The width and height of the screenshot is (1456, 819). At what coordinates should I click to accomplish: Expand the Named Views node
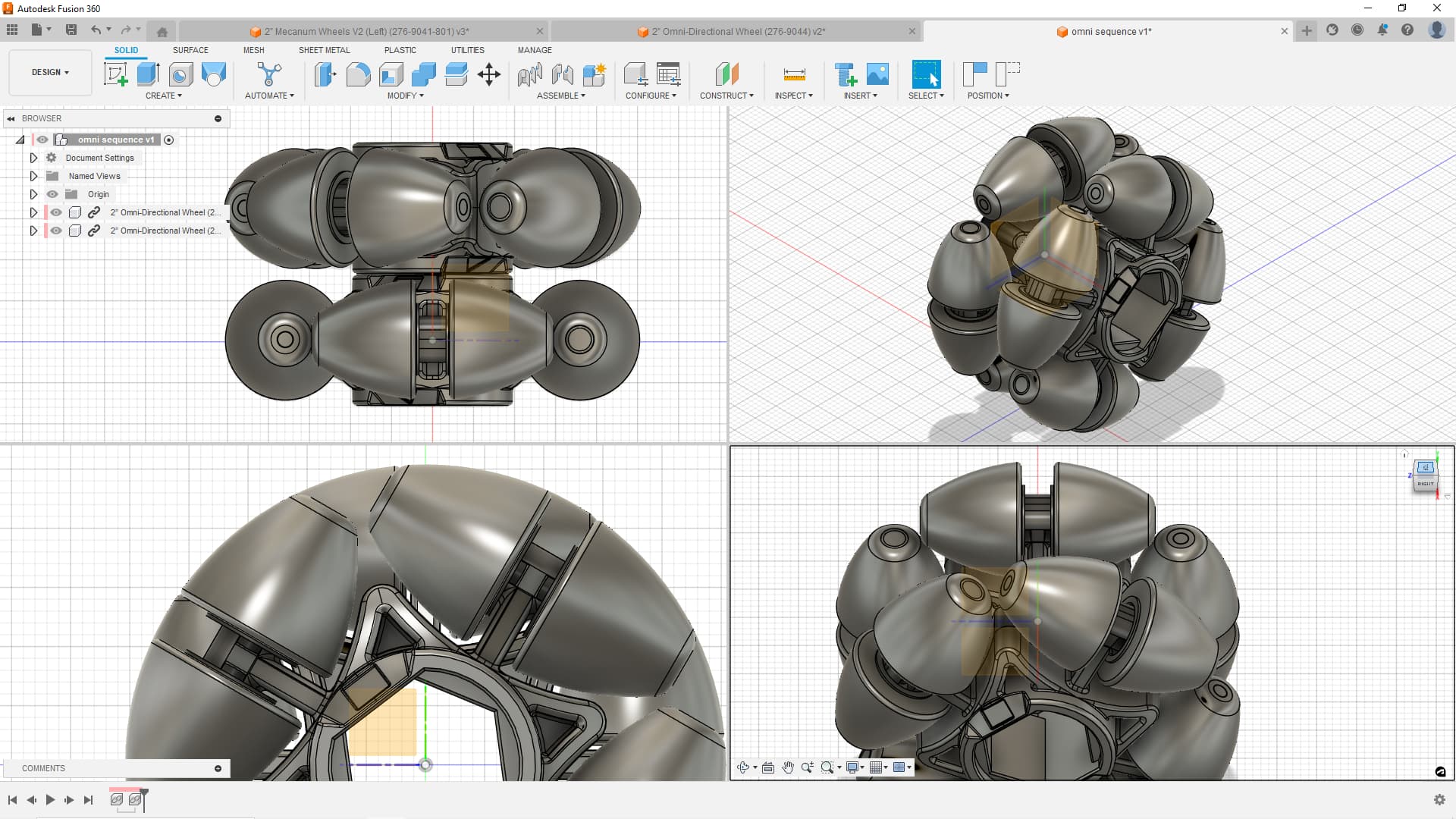tap(33, 176)
